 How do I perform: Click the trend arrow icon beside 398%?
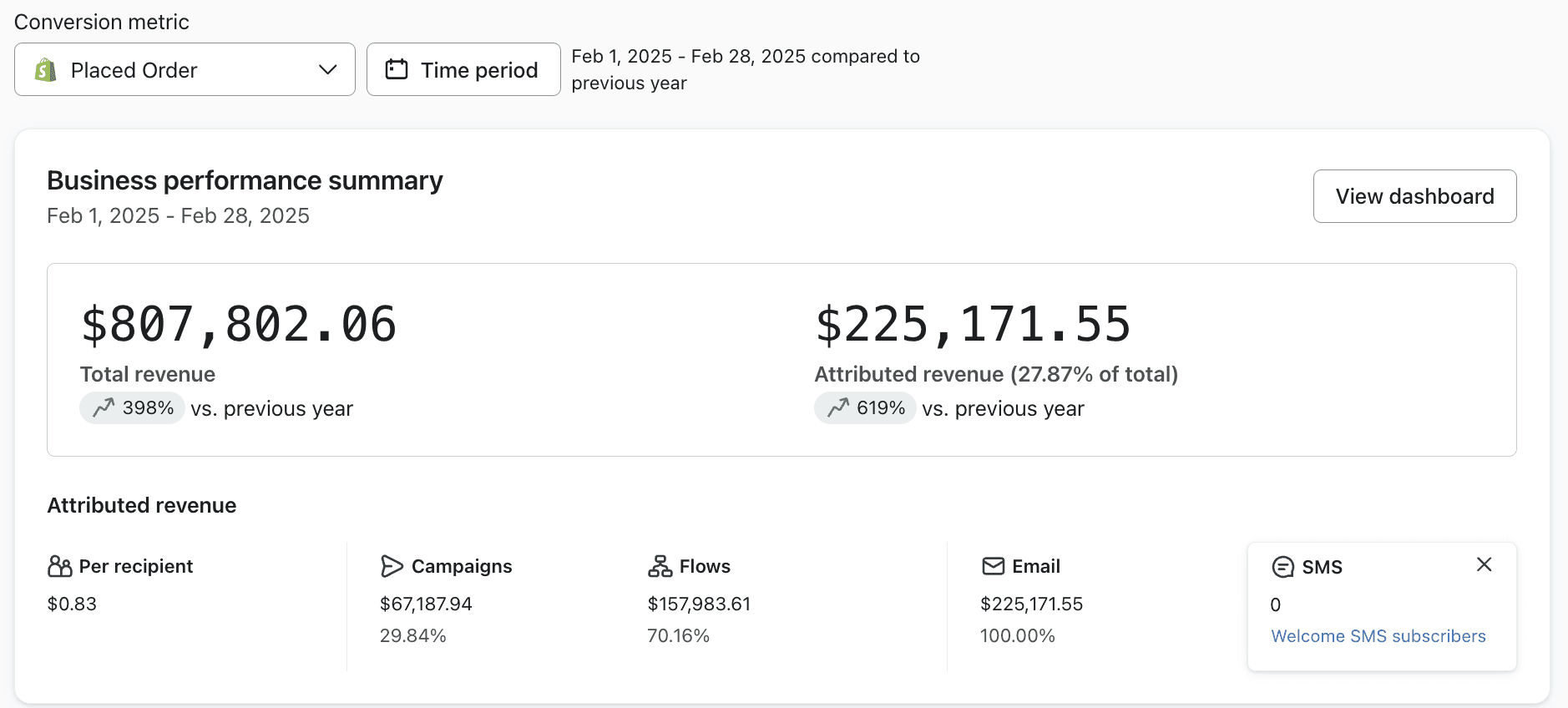[x=104, y=407]
